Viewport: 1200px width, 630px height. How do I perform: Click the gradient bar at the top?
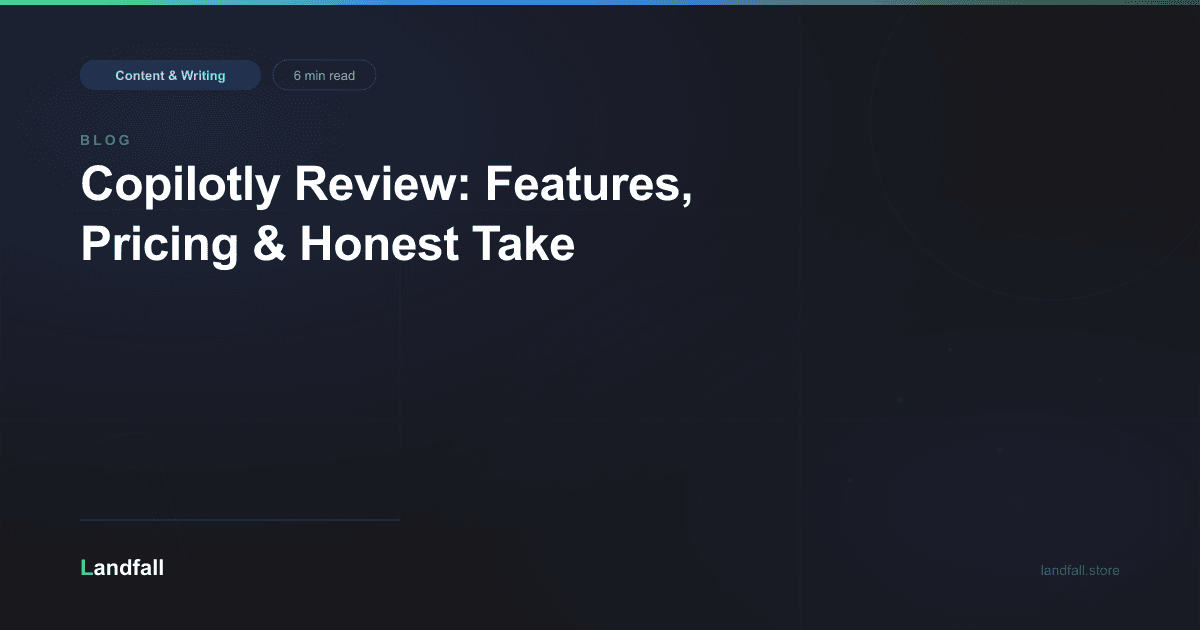pos(600,3)
